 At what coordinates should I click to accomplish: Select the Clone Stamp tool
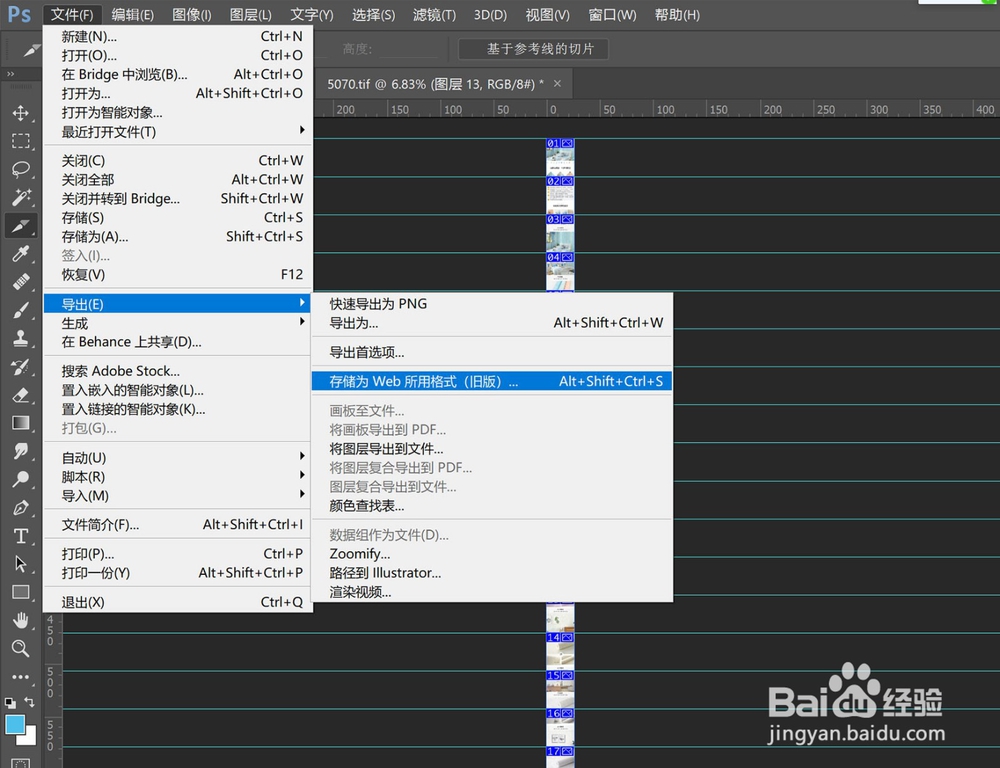click(x=21, y=338)
